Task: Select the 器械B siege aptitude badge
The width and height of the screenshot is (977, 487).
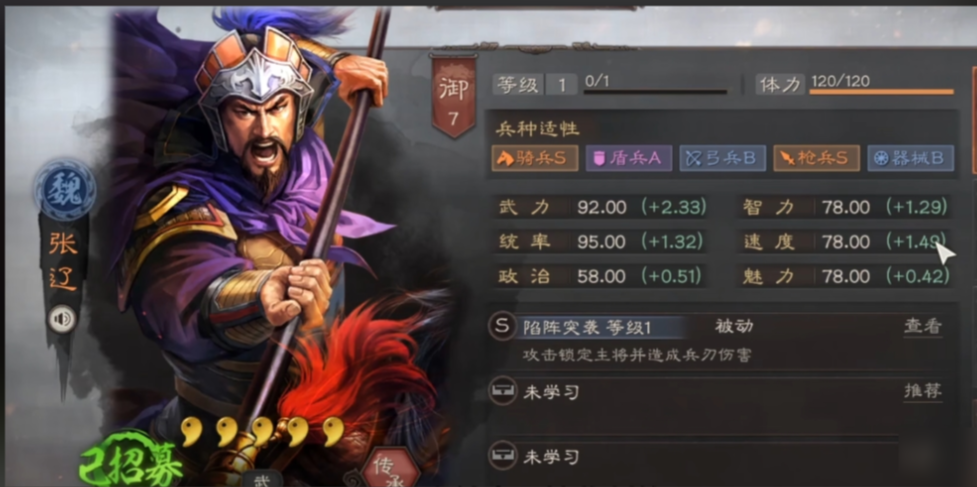Action: [910, 158]
